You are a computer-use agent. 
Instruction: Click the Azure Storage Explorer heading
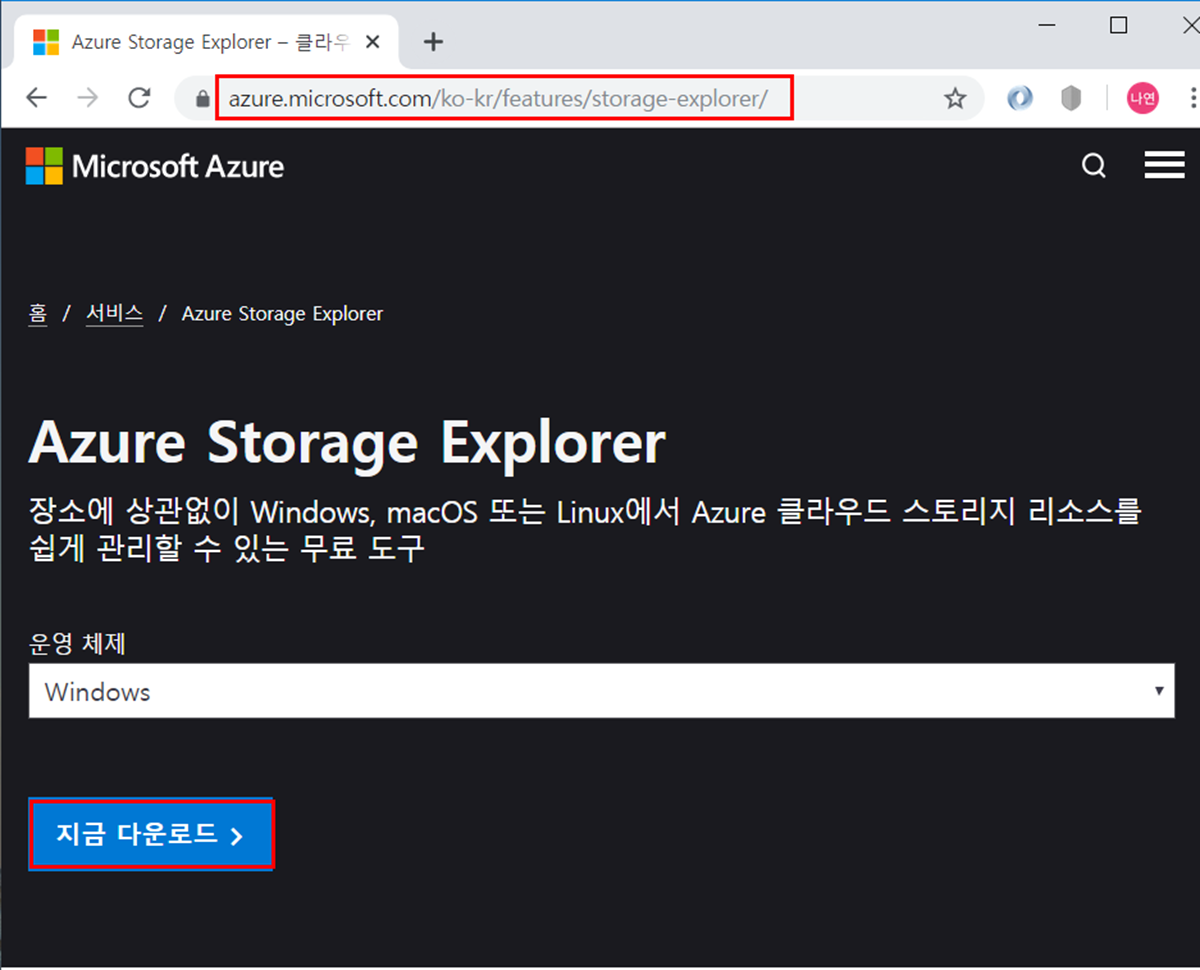coord(347,443)
